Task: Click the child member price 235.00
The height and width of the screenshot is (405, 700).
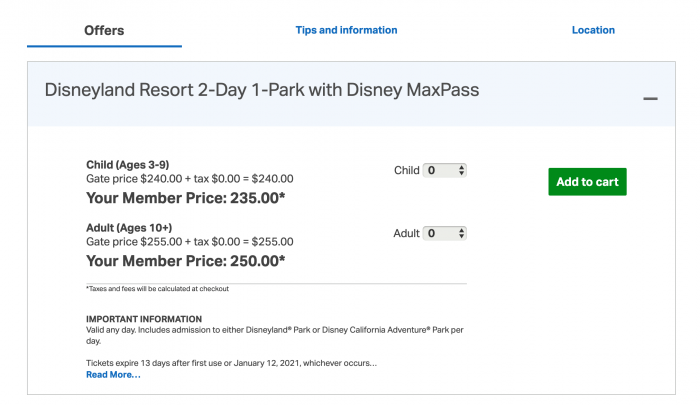Action: click(x=186, y=198)
